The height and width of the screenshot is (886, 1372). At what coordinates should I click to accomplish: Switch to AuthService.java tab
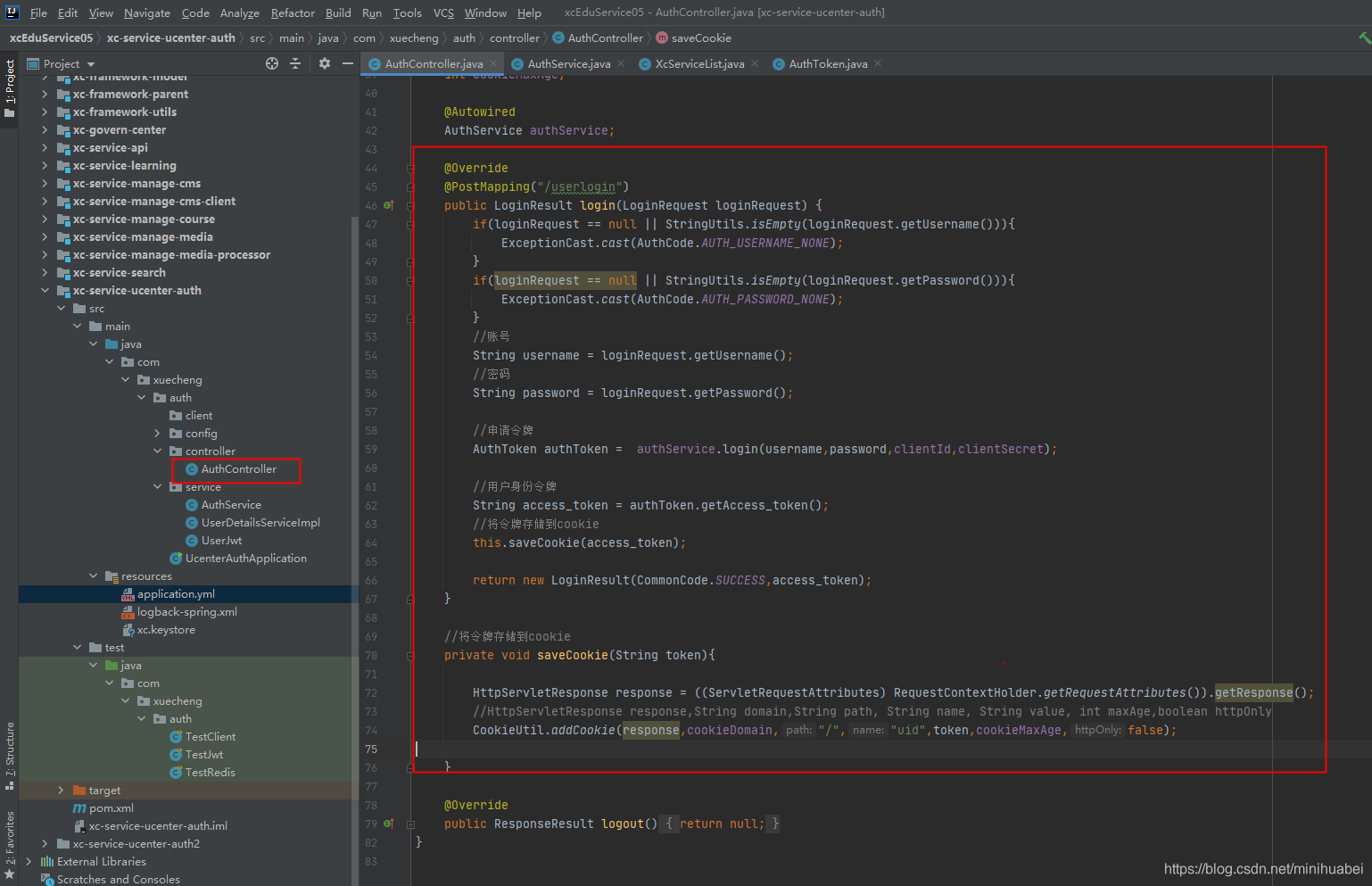(x=569, y=63)
